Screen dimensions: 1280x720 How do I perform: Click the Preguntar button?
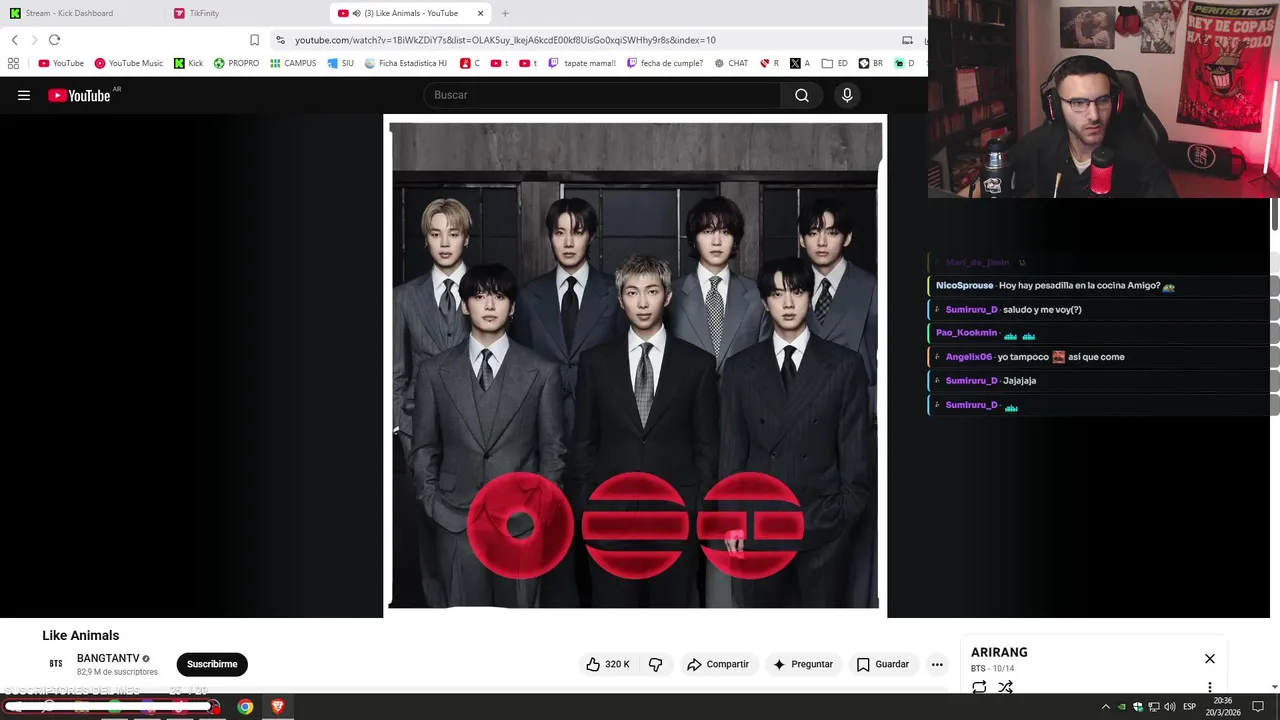(x=802, y=664)
